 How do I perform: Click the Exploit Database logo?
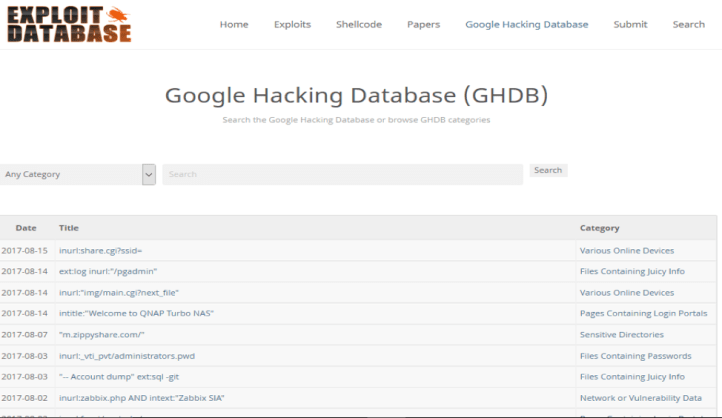click(67, 25)
